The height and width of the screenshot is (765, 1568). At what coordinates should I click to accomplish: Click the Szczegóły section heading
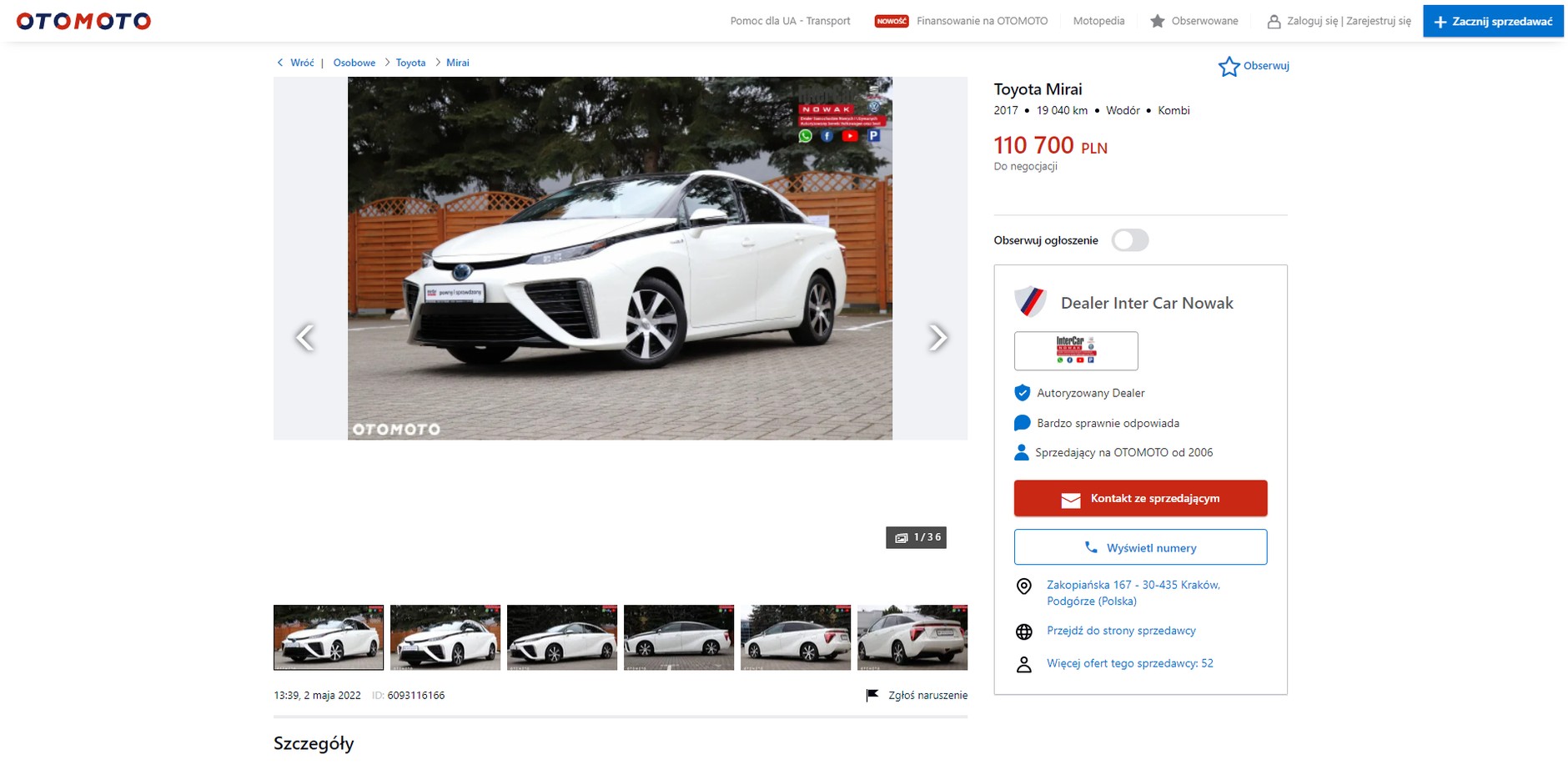coord(314,743)
